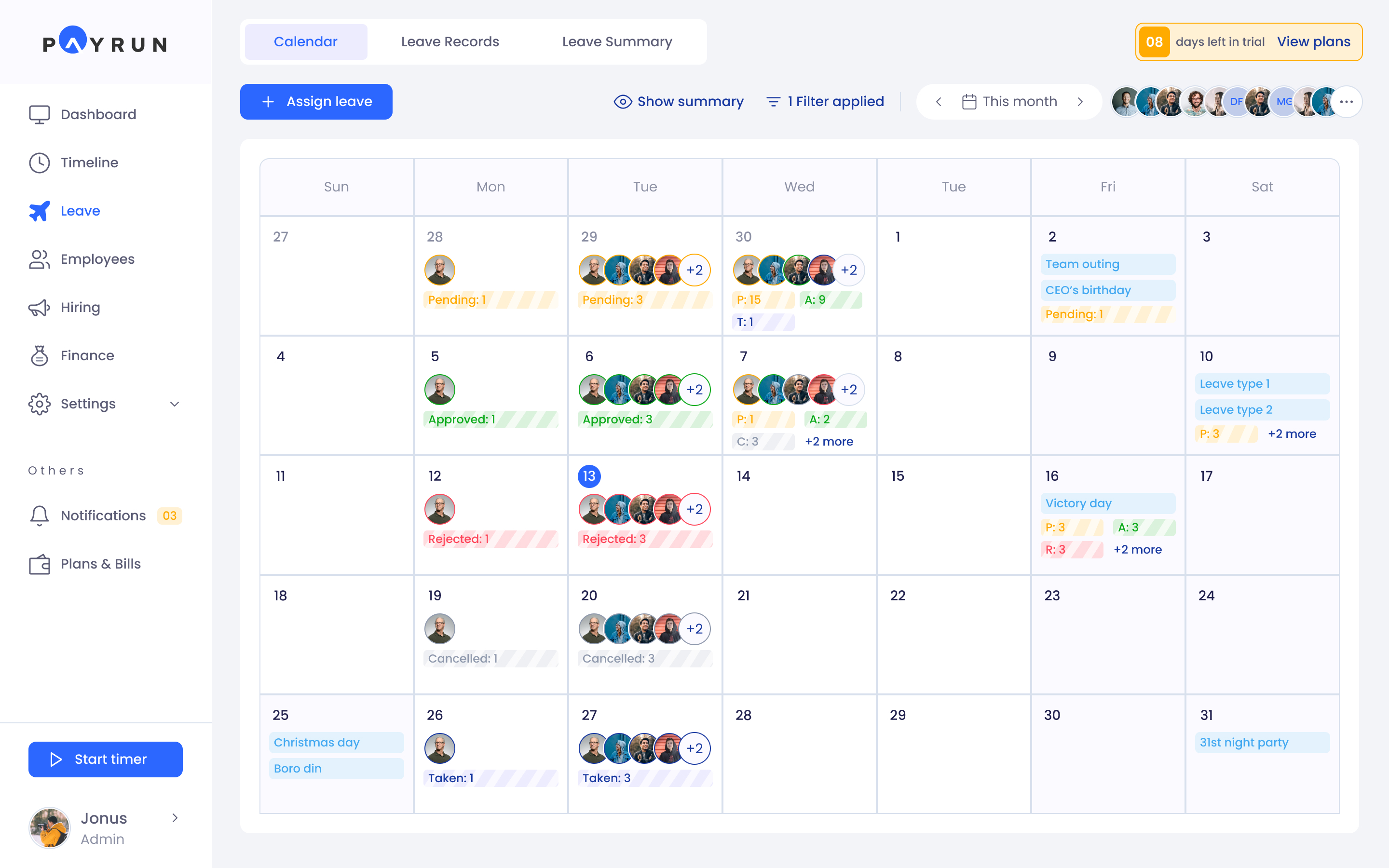Viewport: 1389px width, 868px height.
Task: Open the 1 Filter applied control
Action: pos(825,102)
